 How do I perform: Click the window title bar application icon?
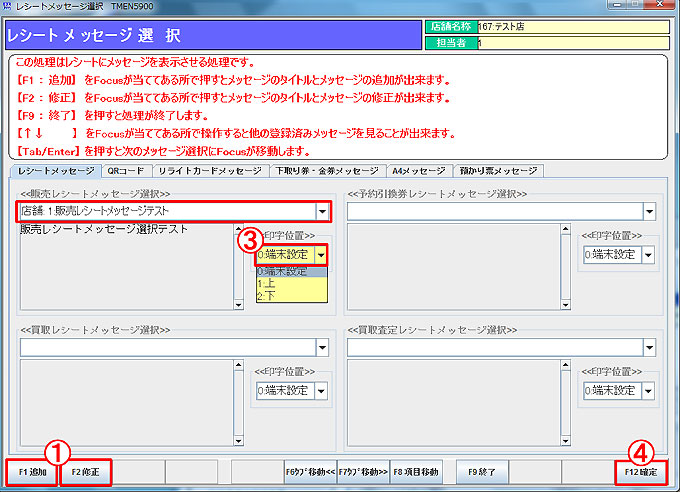pyautogui.click(x=7, y=5)
